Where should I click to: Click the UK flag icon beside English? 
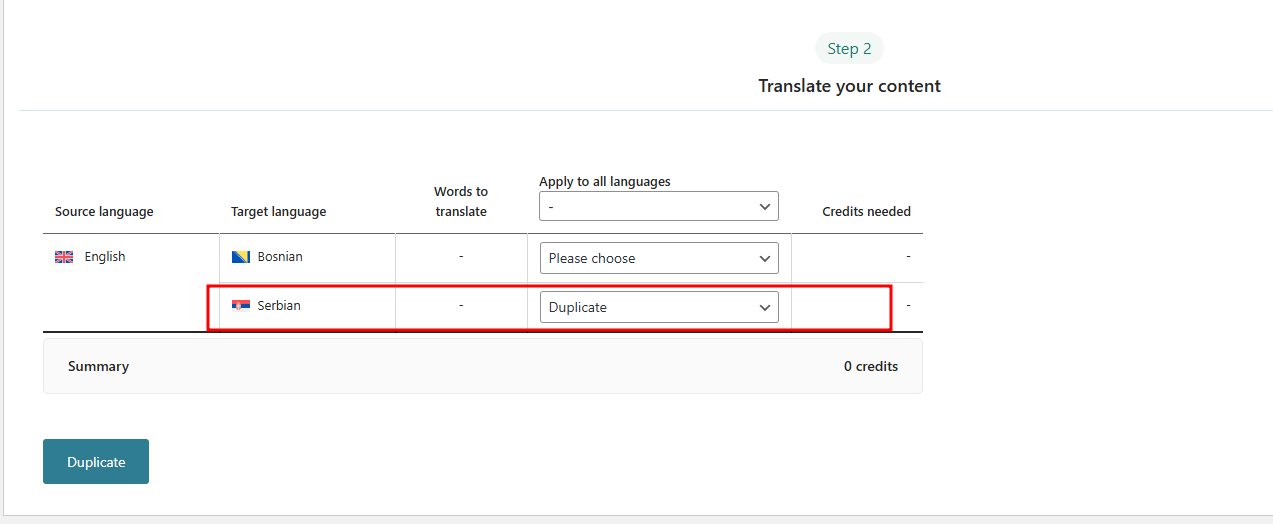[x=64, y=257]
